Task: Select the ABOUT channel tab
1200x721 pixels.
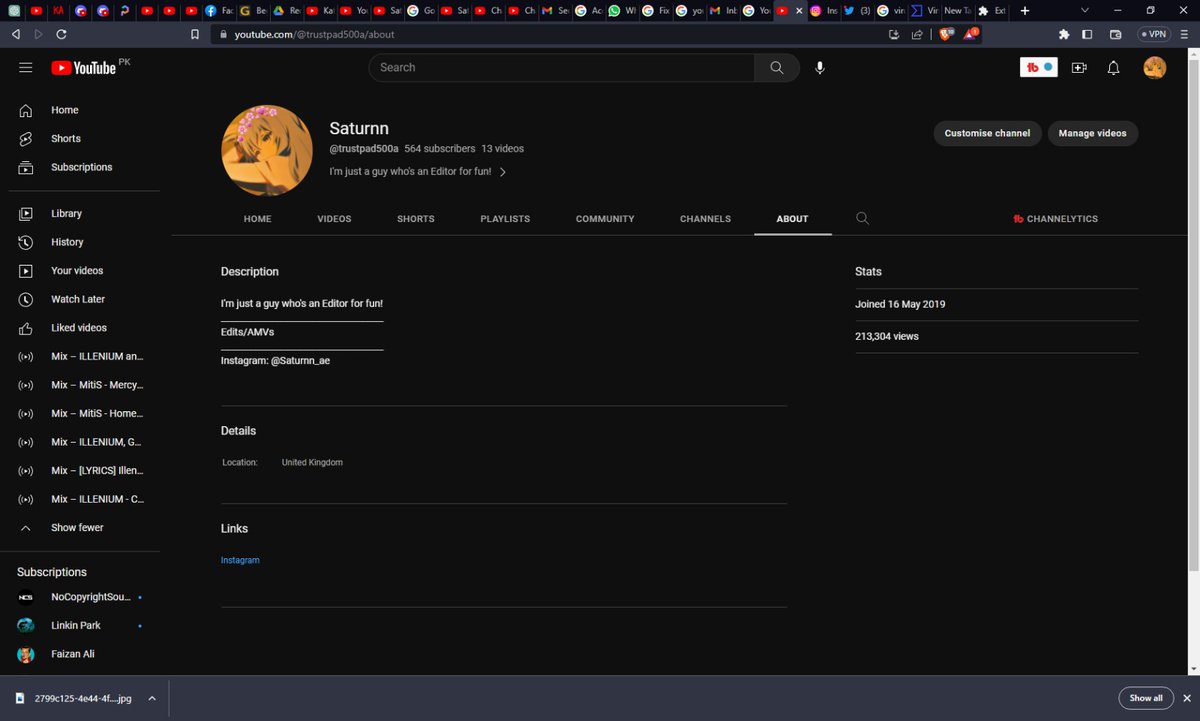Action: click(792, 219)
